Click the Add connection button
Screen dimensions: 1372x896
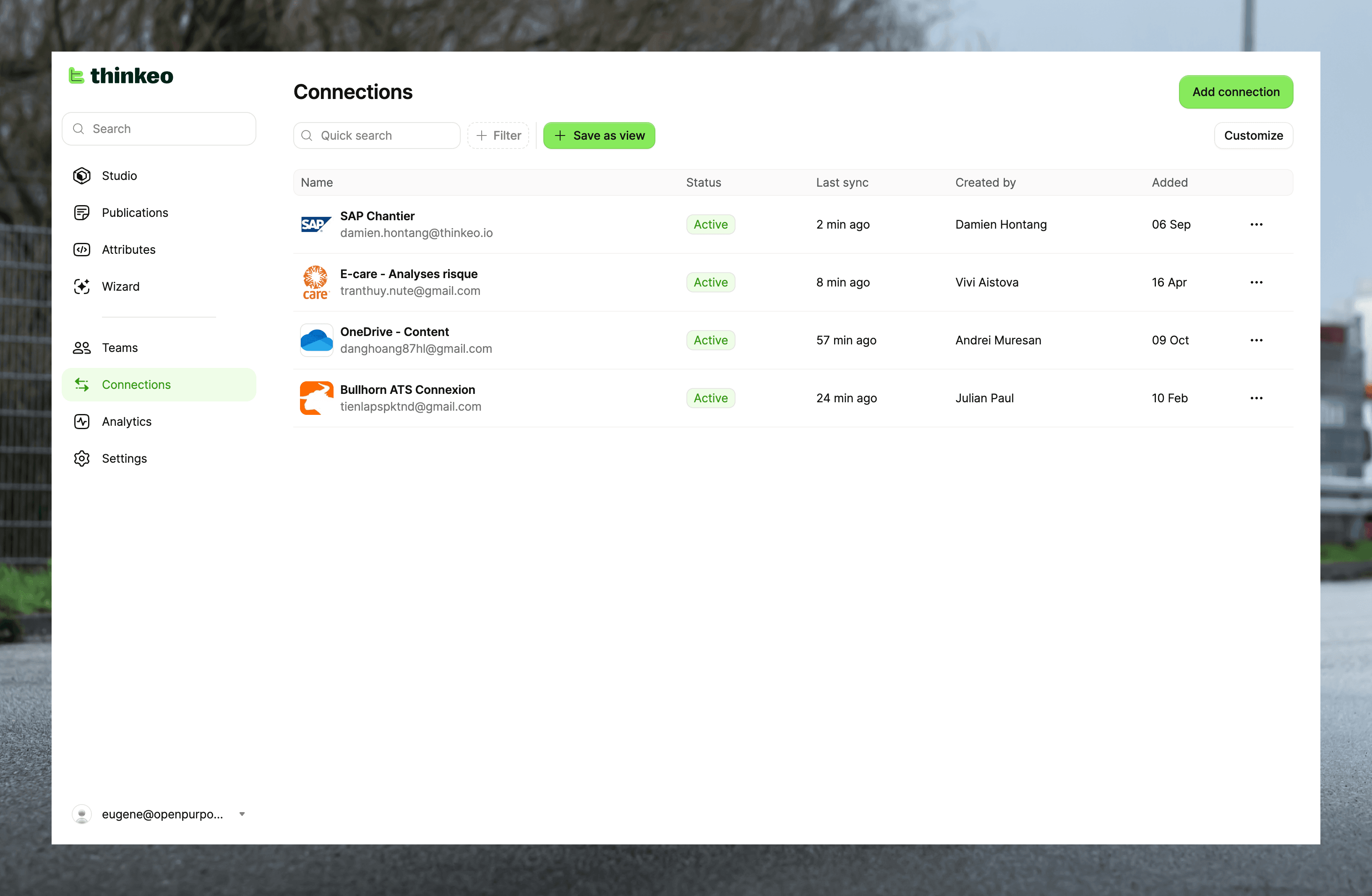(1235, 91)
